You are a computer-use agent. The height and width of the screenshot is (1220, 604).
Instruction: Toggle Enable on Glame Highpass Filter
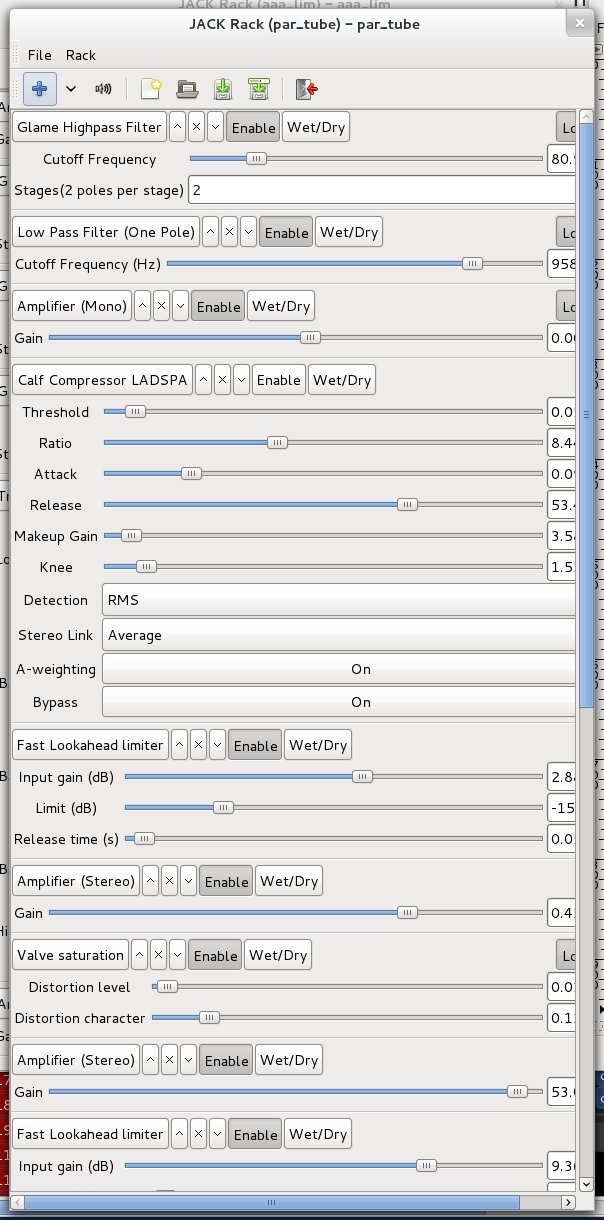(x=254, y=127)
